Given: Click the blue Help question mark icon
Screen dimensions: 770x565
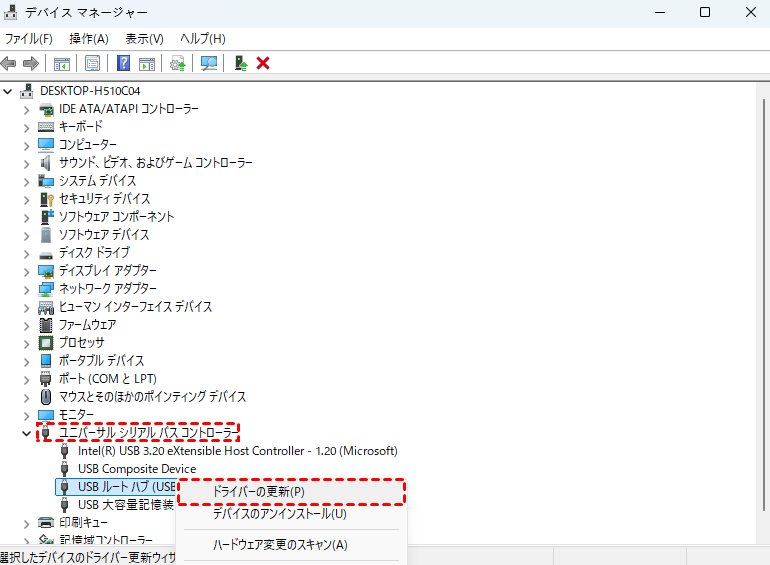Looking at the screenshot, I should [x=124, y=63].
